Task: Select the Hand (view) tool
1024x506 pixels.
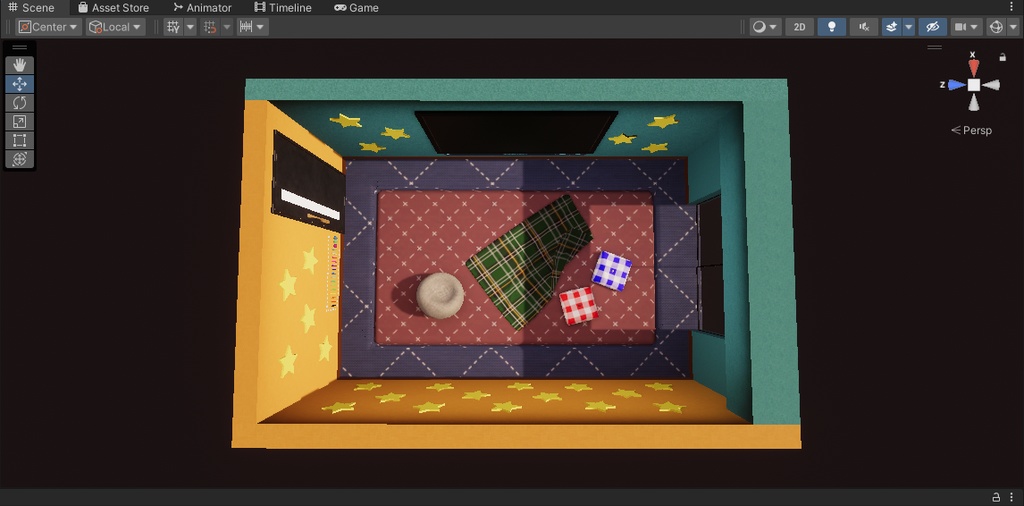Action: coord(20,65)
